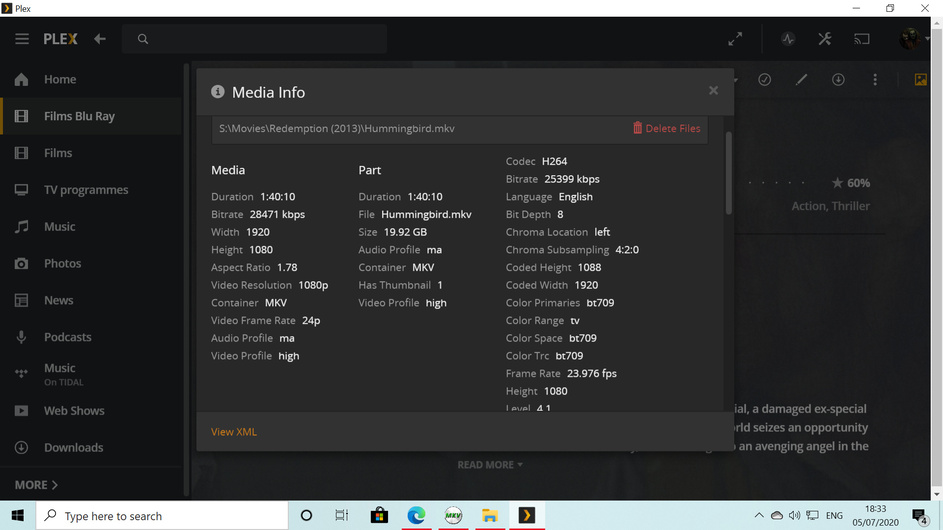The image size is (943, 530).
Task: Click the 60% star rating
Action: (850, 183)
